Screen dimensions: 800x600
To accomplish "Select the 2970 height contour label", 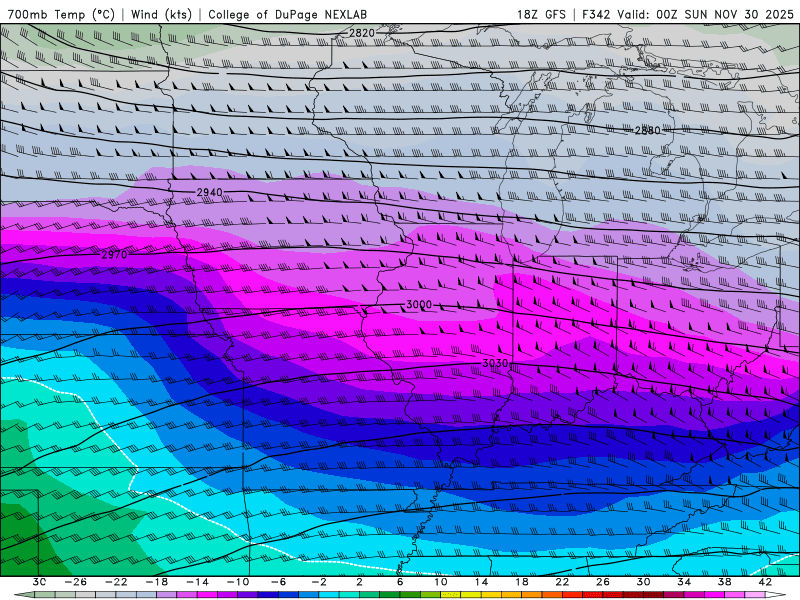I will click(114, 255).
